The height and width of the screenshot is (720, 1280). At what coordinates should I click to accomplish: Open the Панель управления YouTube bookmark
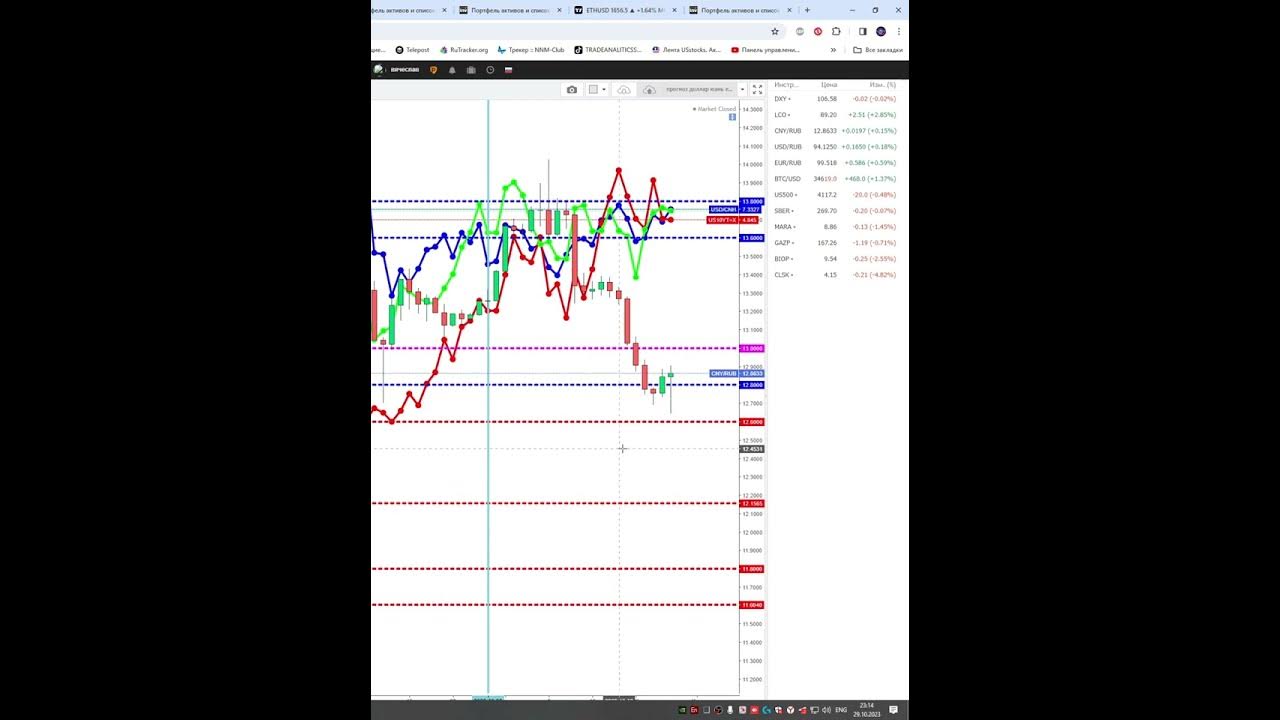(765, 49)
